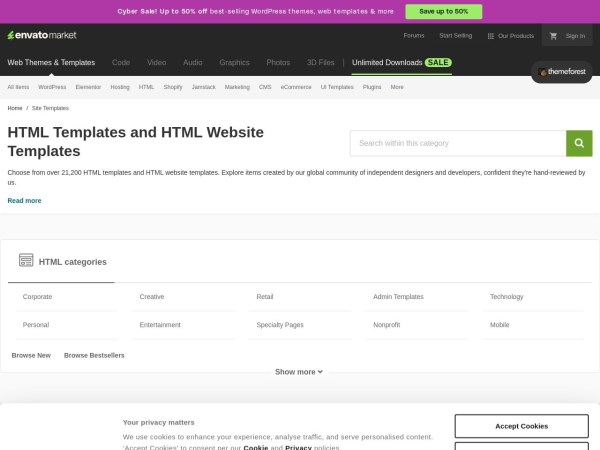Expand categories with Show more
The width and height of the screenshot is (600, 450).
[x=299, y=372]
